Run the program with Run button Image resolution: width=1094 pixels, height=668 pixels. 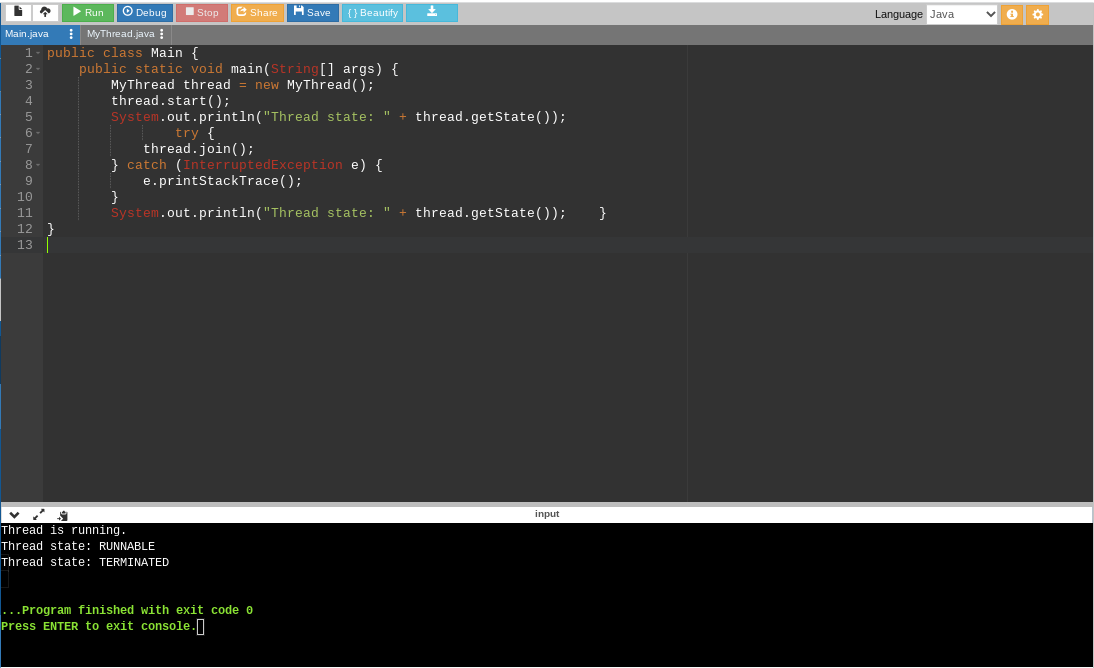pos(88,12)
